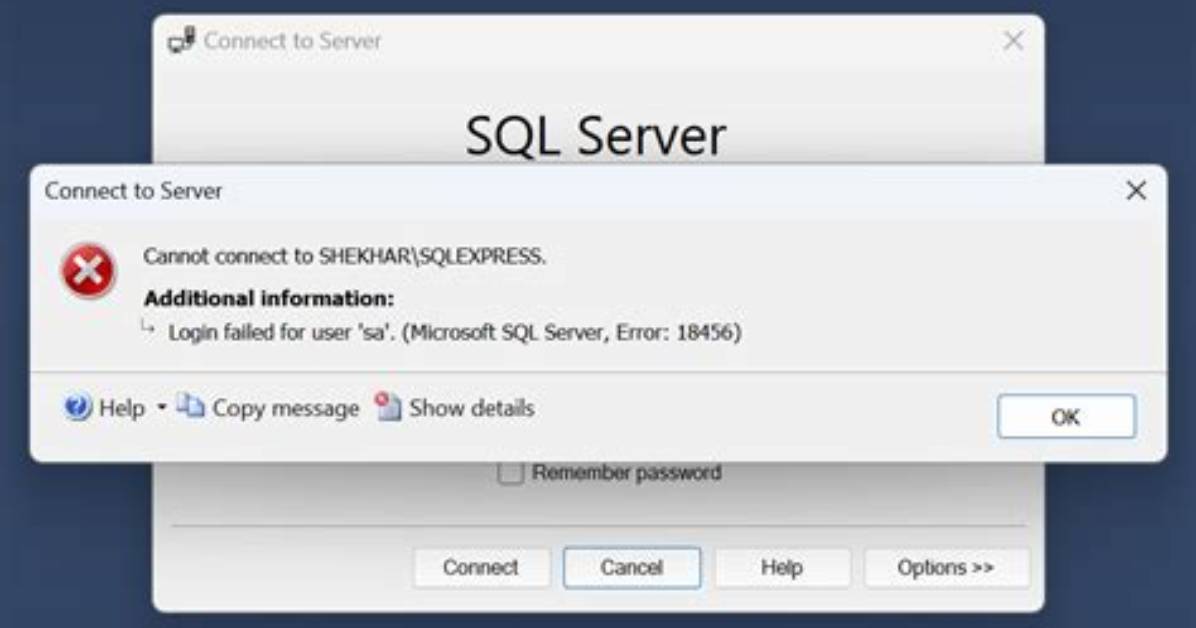This screenshot has width=1196, height=628.
Task: Click the Copy message pages icon
Action: point(190,406)
